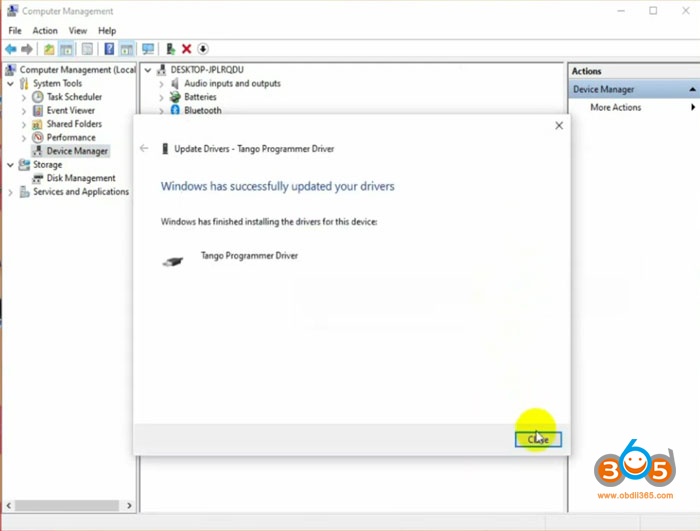Expand the Shared Folders node
The image size is (700, 531).
24,125
